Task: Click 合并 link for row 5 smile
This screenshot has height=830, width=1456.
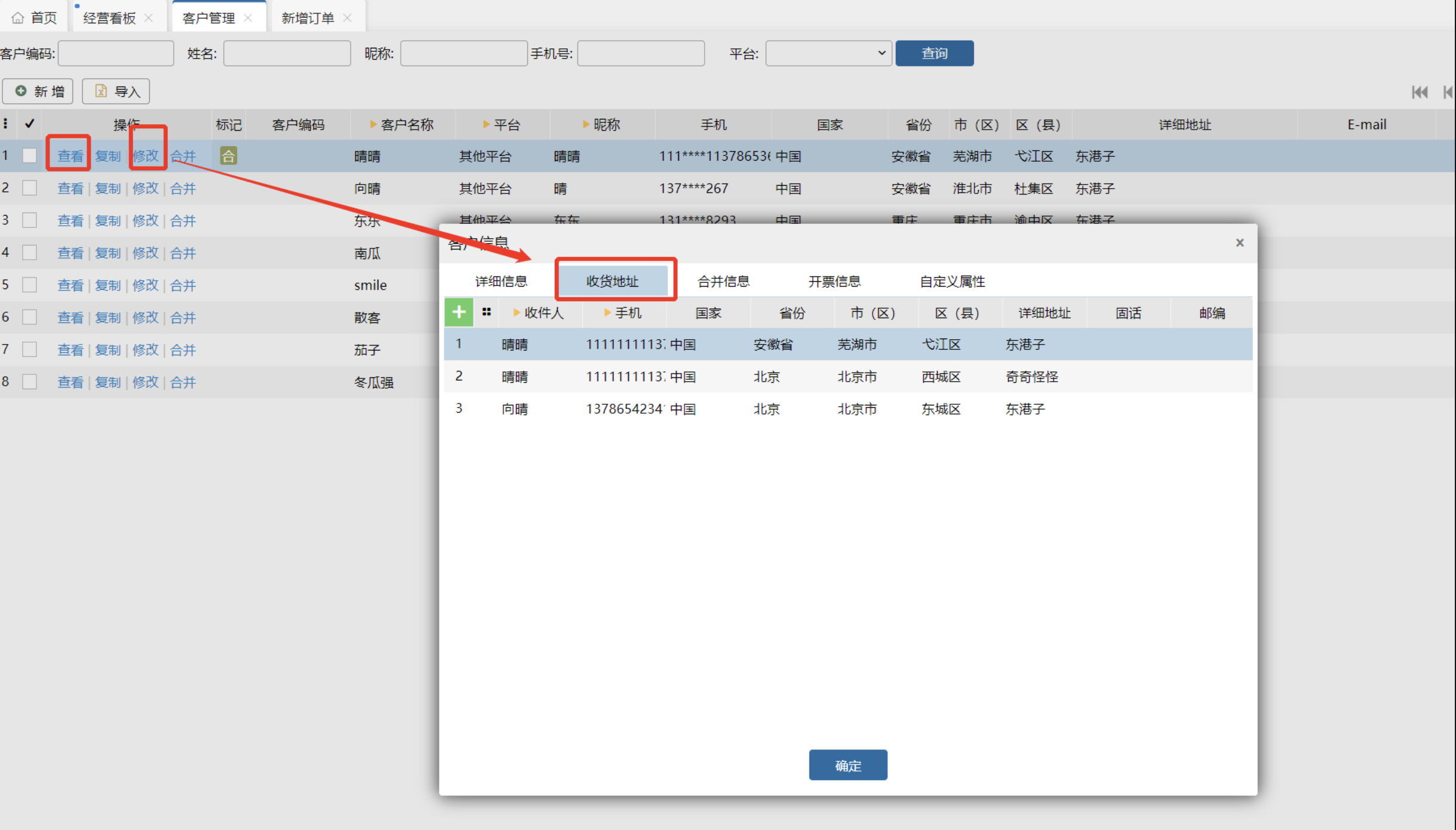Action: click(x=183, y=285)
